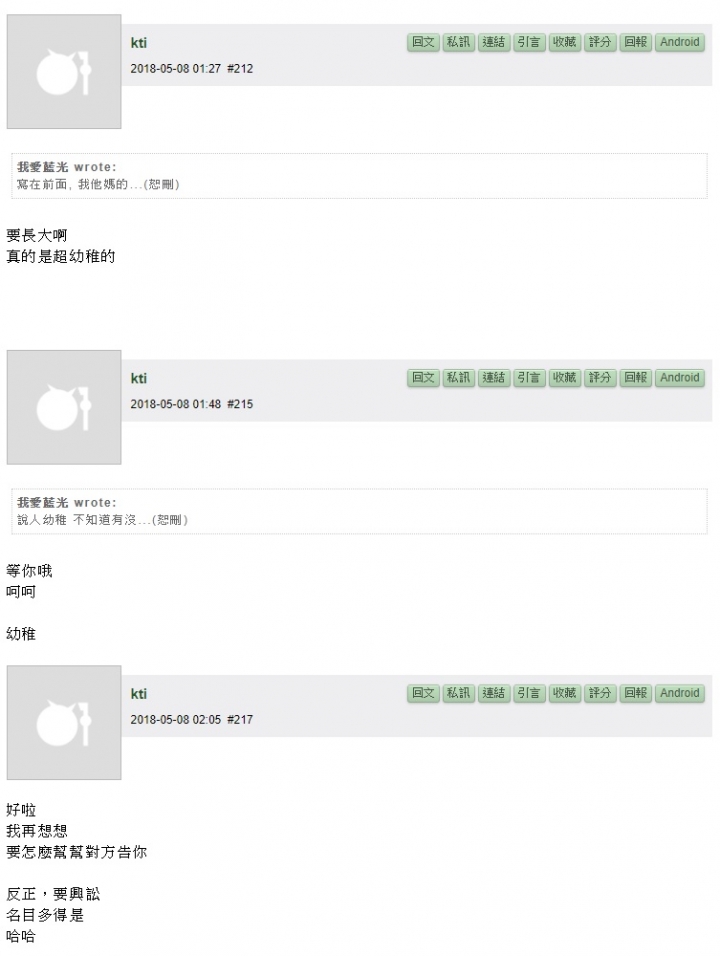Click Android button on post #217
This screenshot has width=720, height=956.
click(x=680, y=693)
